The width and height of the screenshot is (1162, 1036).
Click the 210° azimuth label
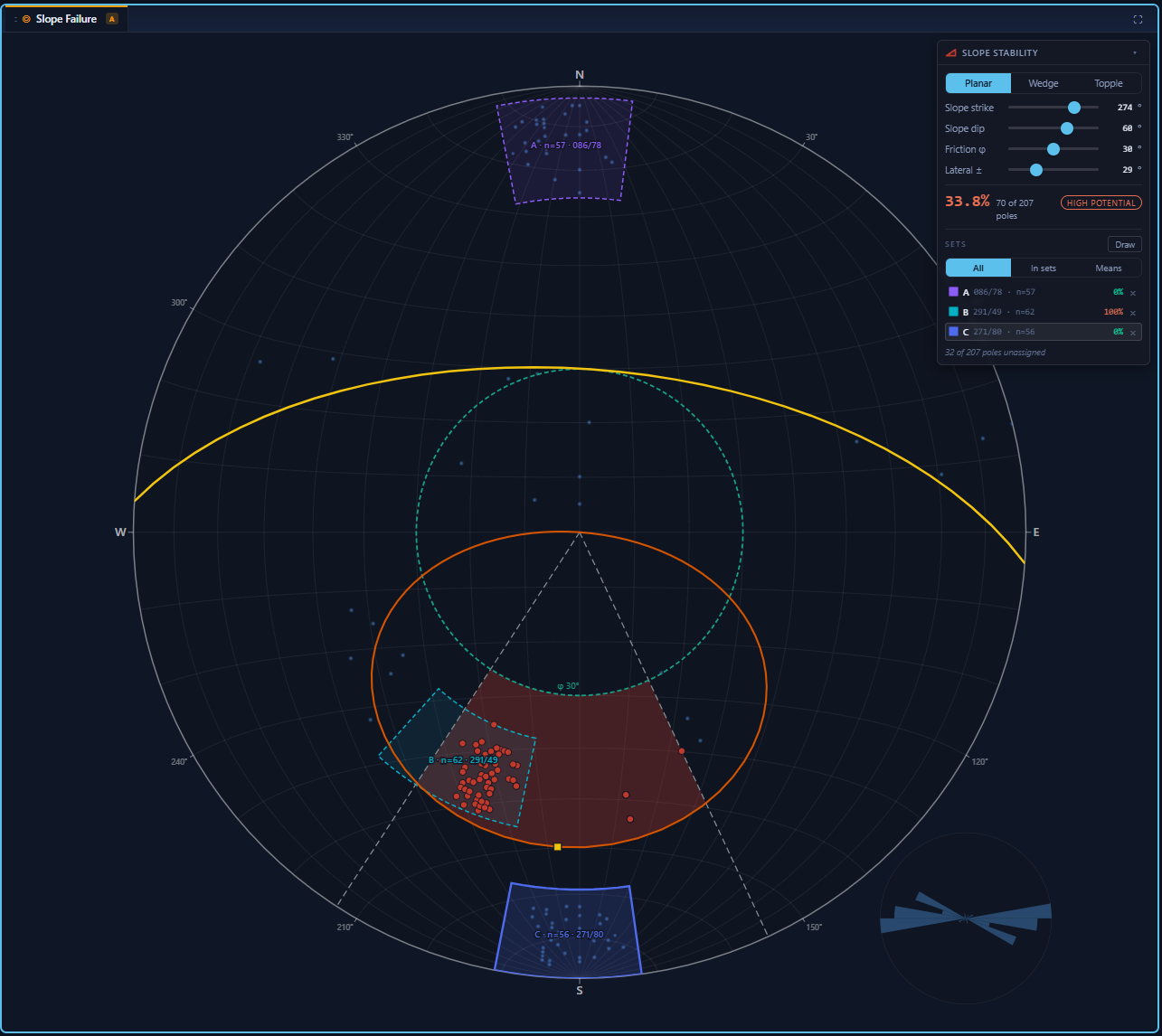click(x=345, y=928)
